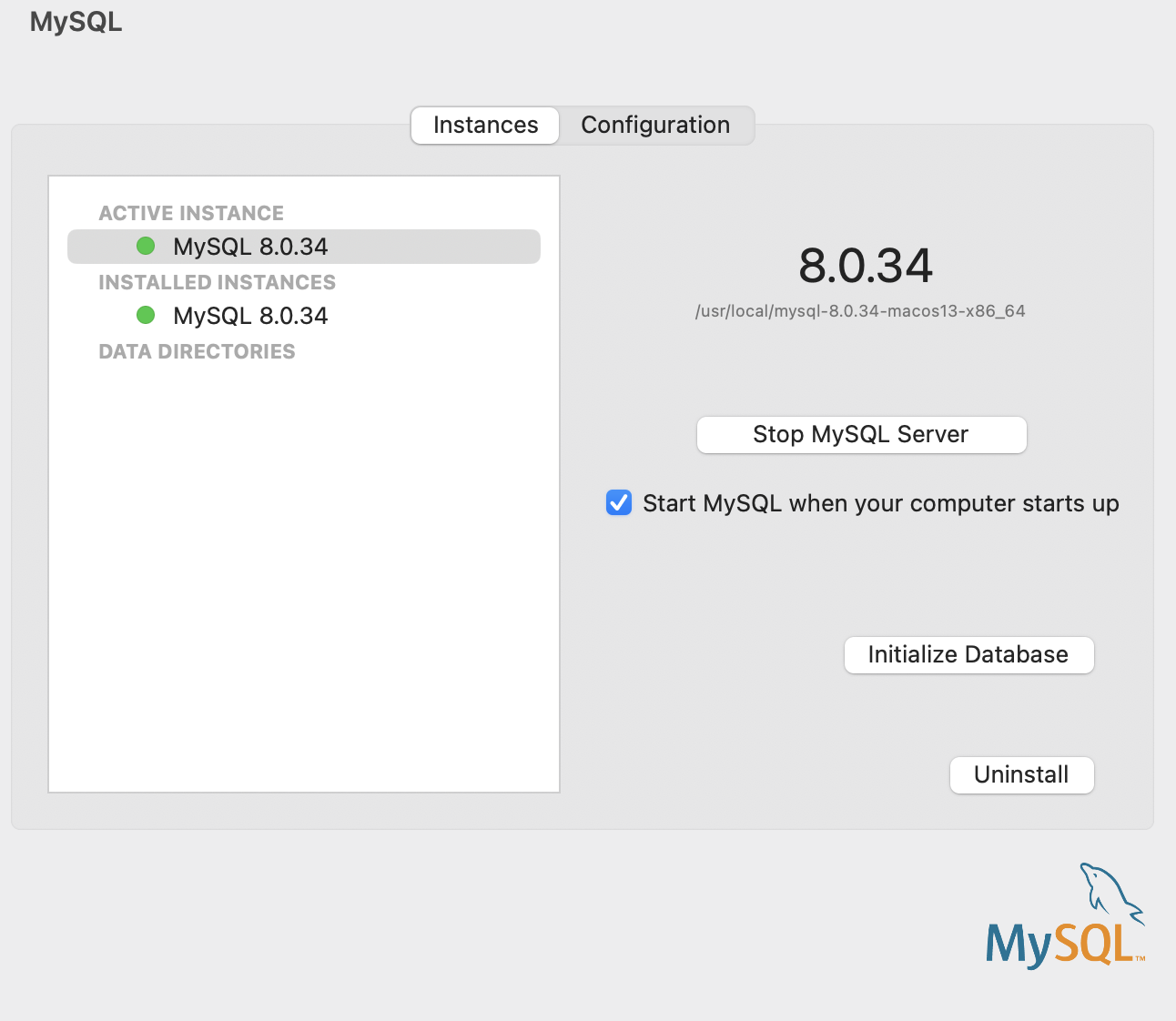The height and width of the screenshot is (1021, 1176).
Task: Click the MySQL dolphin logo
Action: point(1065,915)
